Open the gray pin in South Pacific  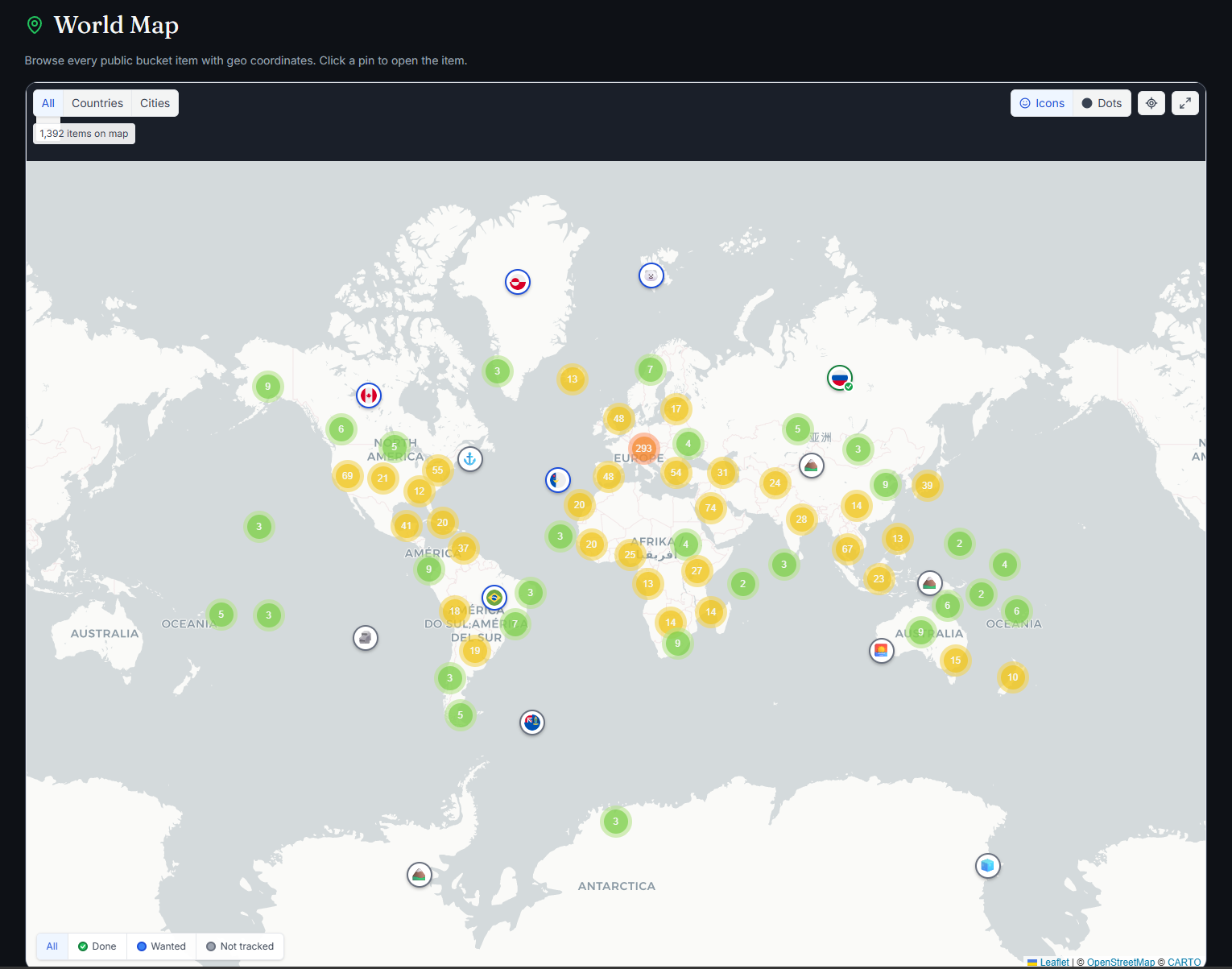click(366, 638)
